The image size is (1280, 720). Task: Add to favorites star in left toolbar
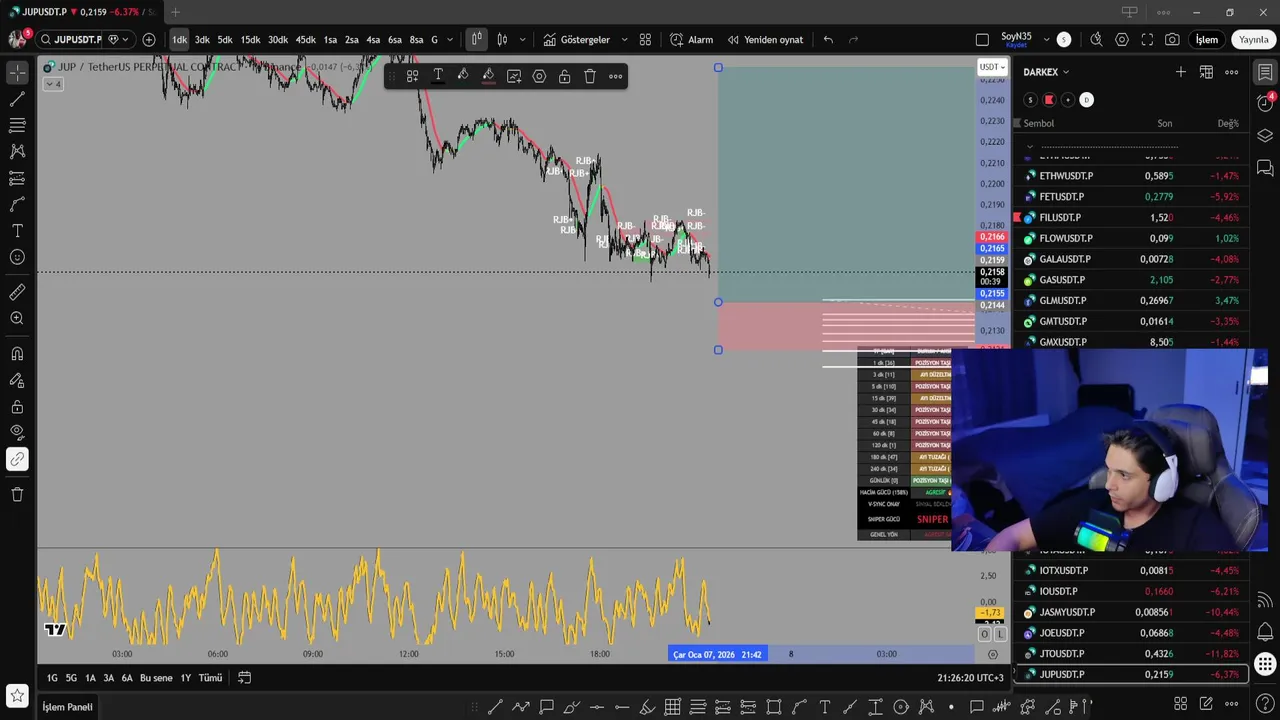click(17, 694)
